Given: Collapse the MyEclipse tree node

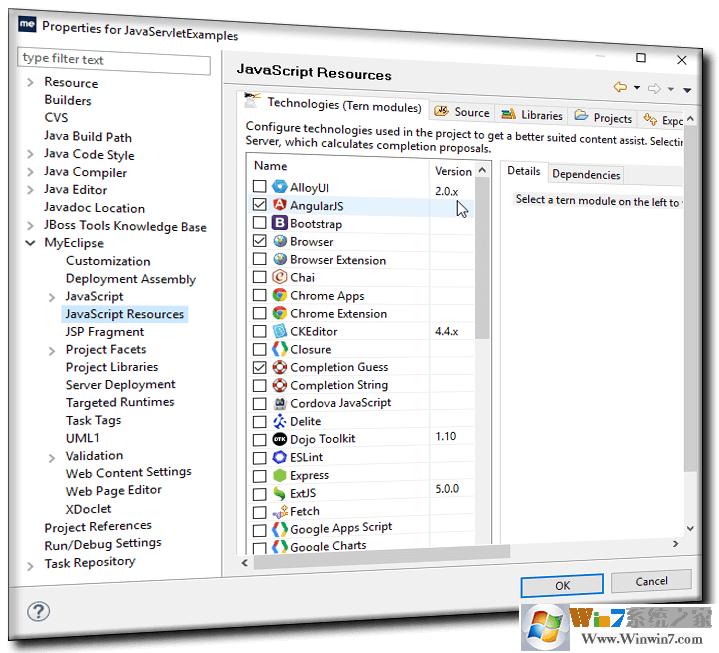Looking at the screenshot, I should (31, 243).
